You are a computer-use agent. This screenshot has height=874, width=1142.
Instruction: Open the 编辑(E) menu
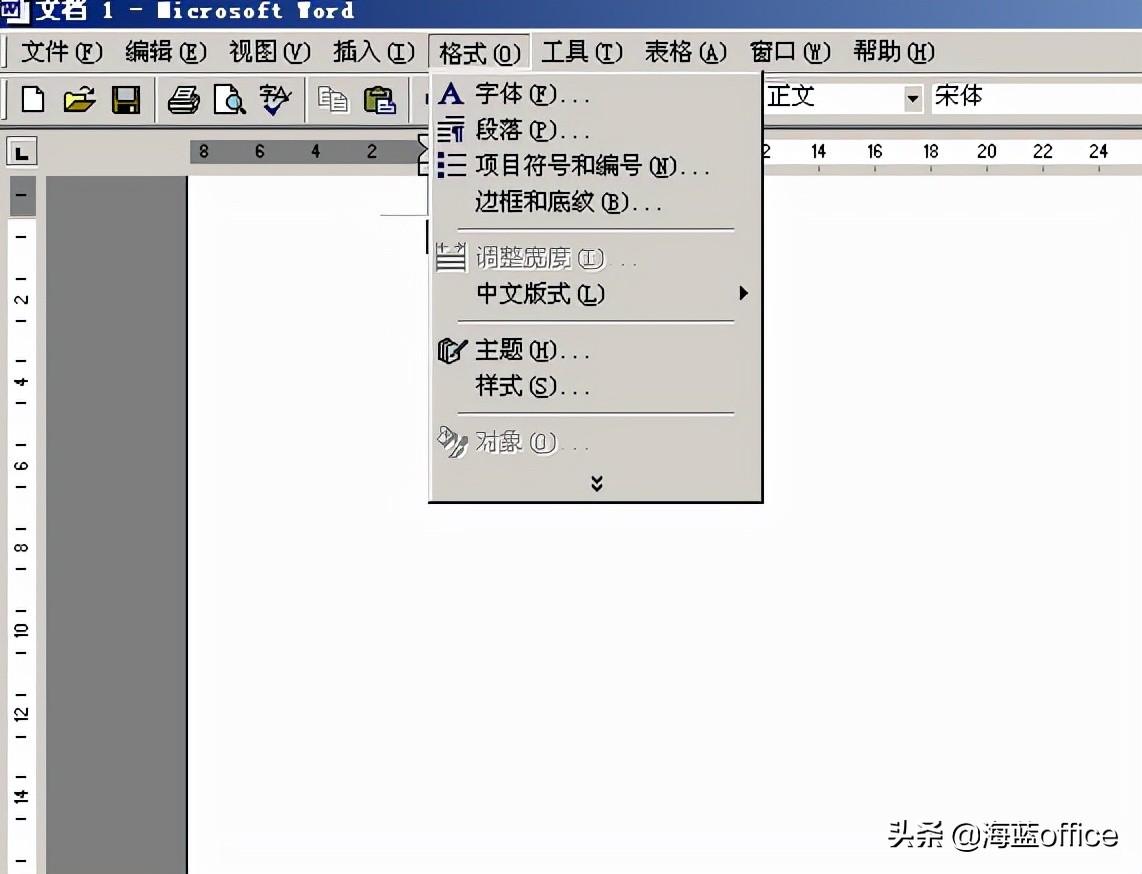(166, 52)
